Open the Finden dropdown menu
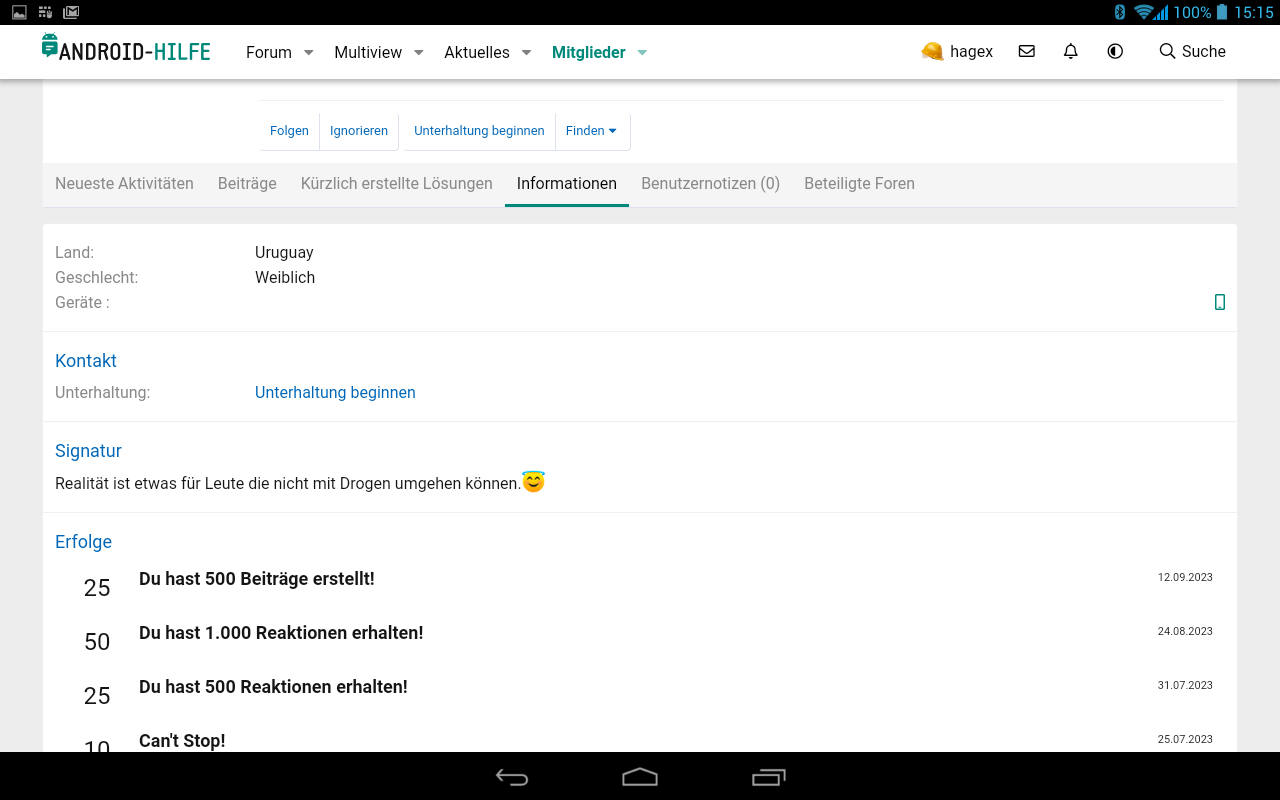This screenshot has width=1280, height=800. tap(591, 131)
